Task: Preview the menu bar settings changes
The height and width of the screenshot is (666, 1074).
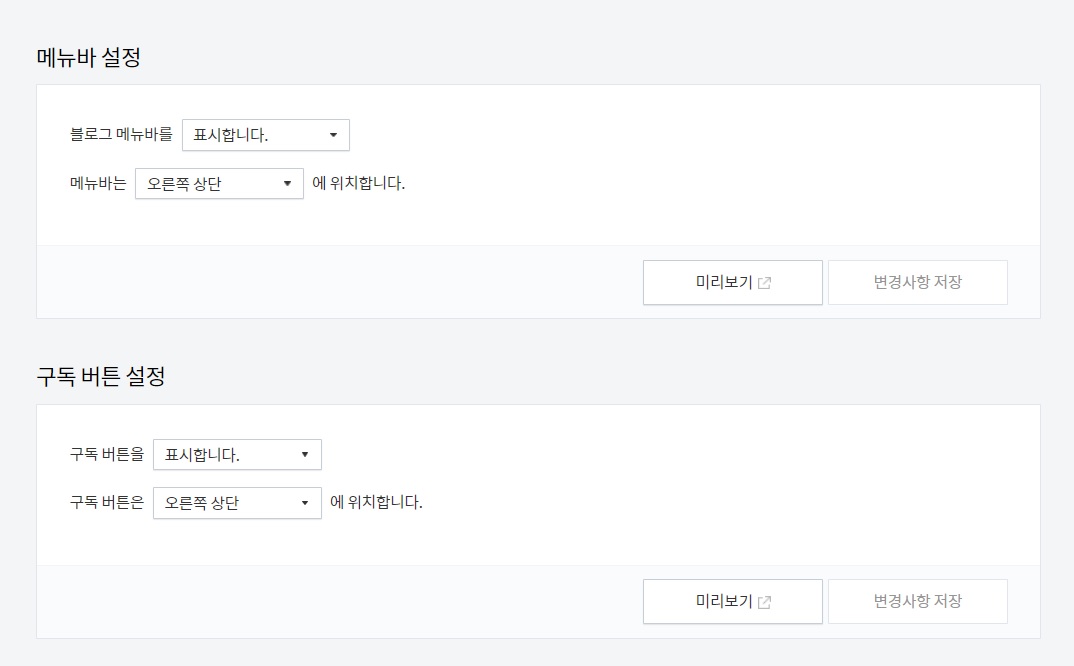Action: click(732, 283)
